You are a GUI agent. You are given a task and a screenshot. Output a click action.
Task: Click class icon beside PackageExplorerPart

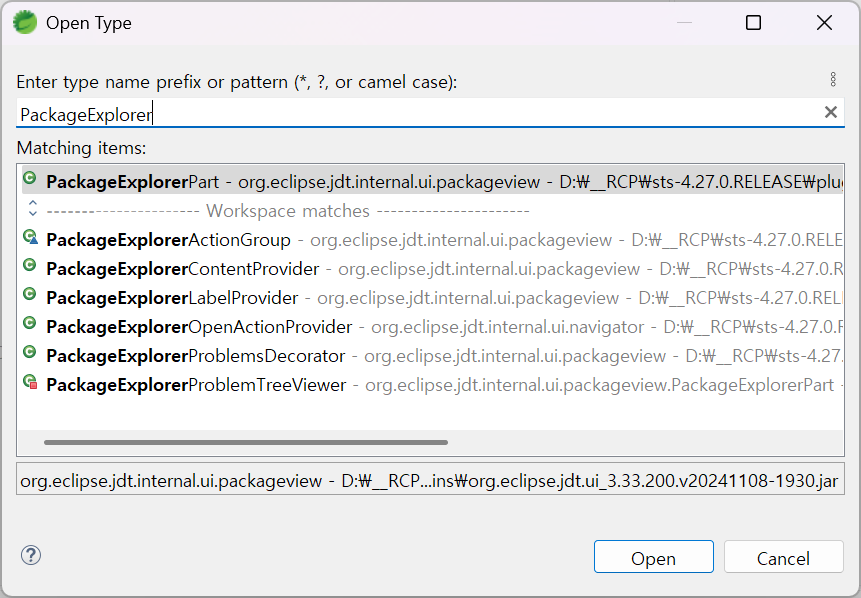click(x=30, y=178)
